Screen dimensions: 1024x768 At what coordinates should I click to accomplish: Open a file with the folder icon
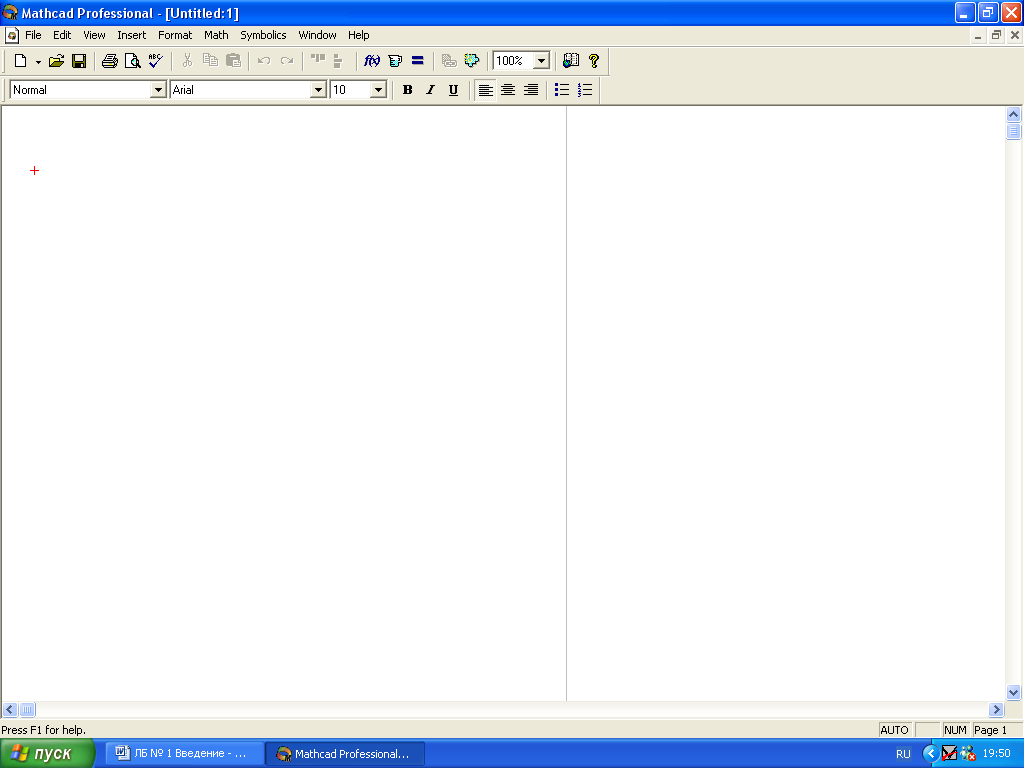[x=56, y=61]
